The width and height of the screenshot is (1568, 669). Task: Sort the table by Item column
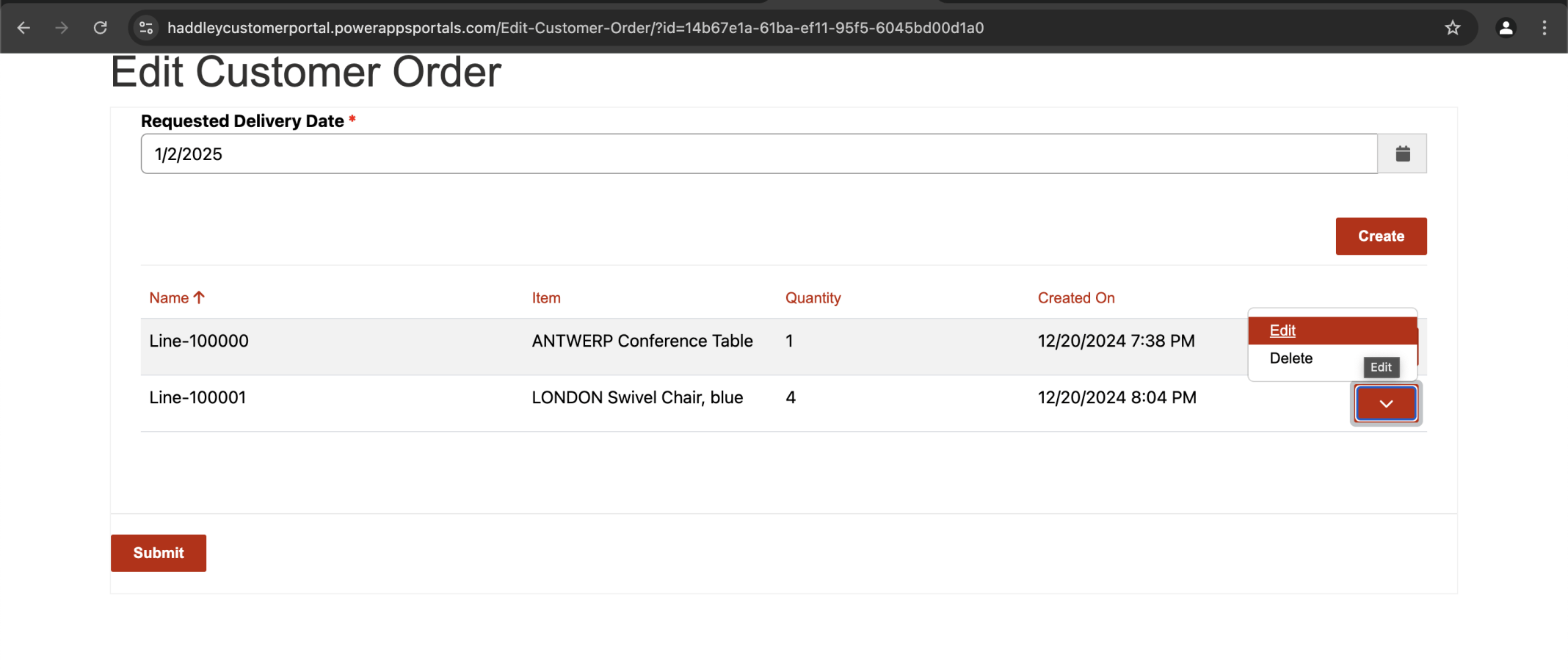pos(546,298)
